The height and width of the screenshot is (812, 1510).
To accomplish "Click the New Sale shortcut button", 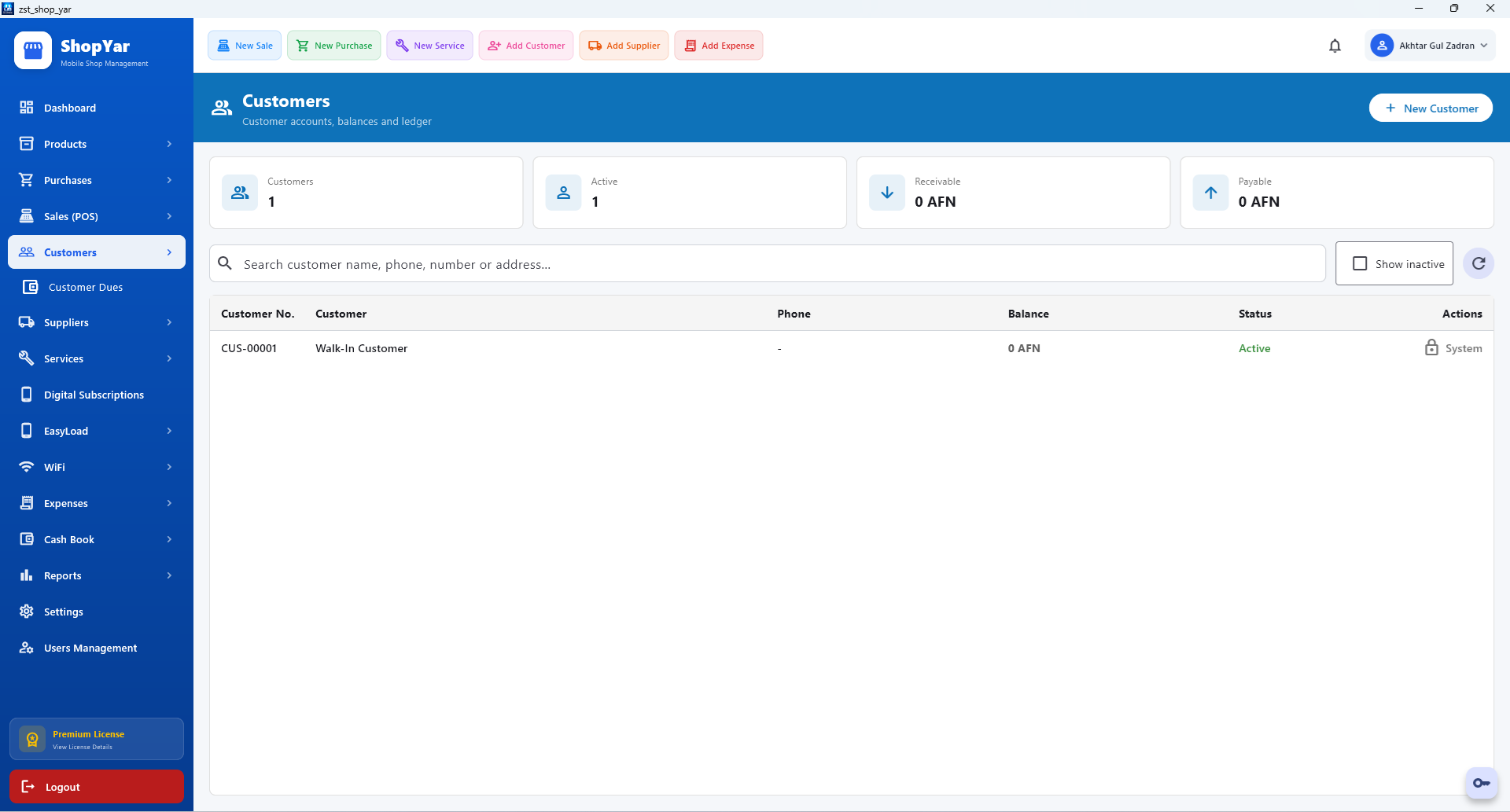I will tap(245, 46).
